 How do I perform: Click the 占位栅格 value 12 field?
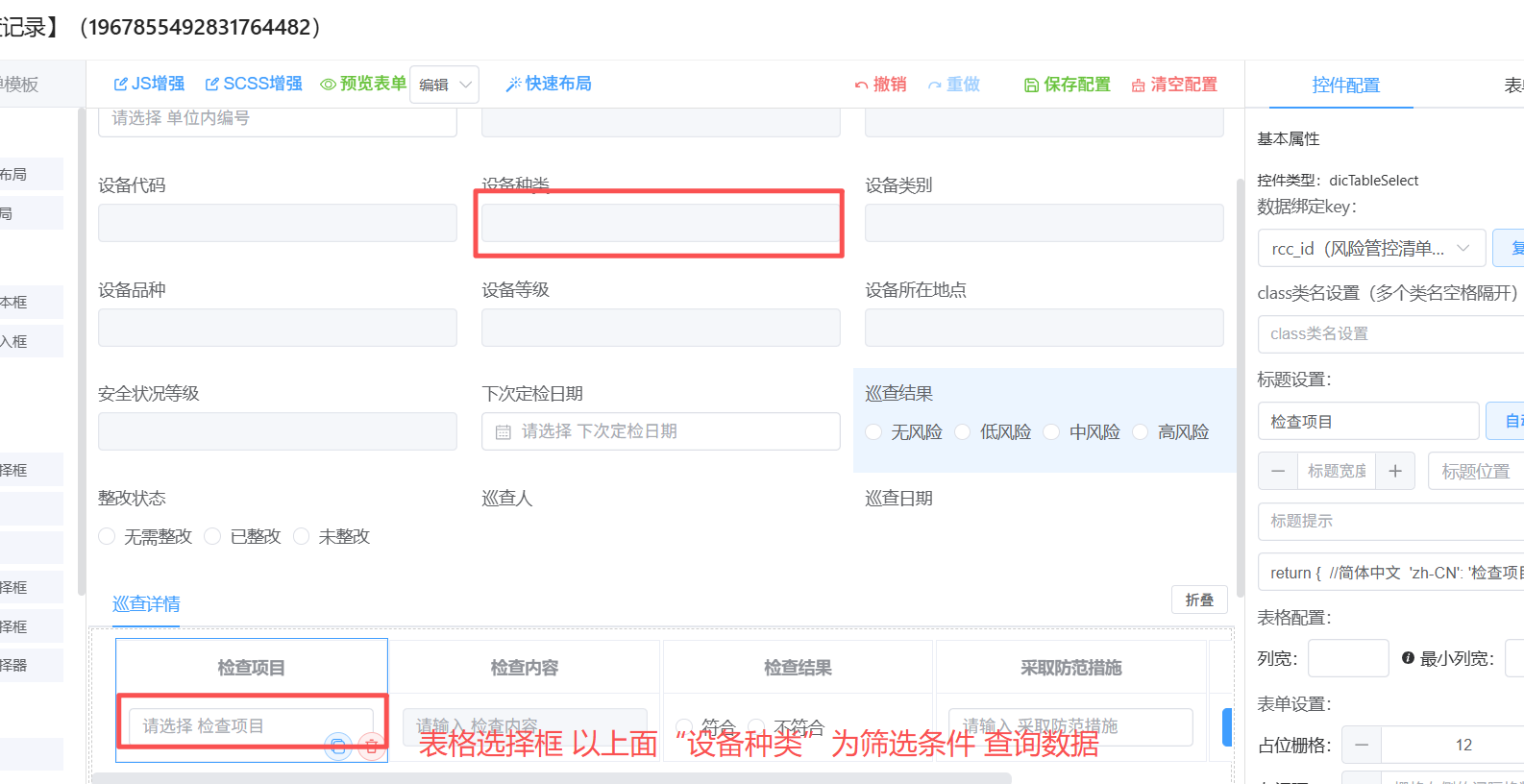coord(1453,745)
